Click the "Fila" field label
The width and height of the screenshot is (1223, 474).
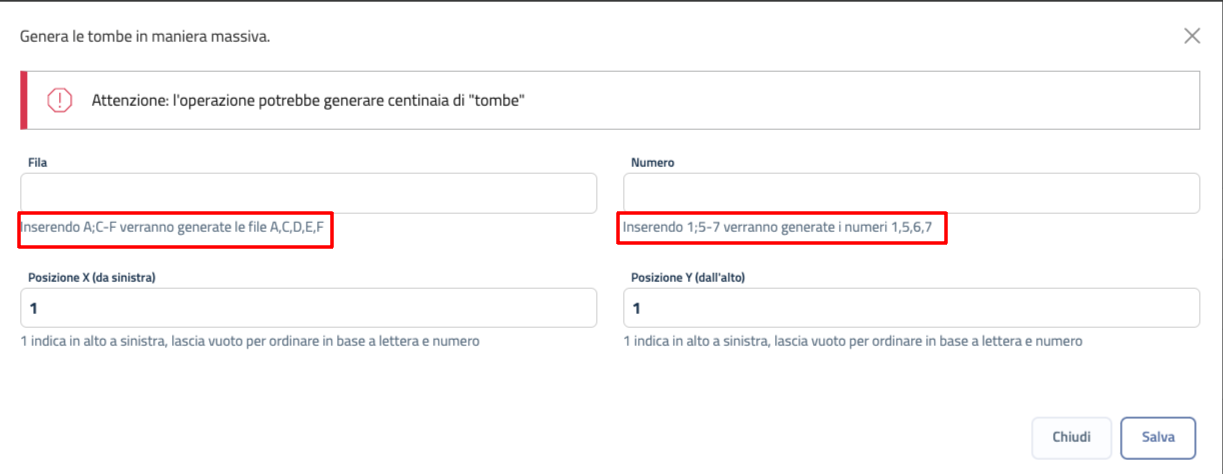pos(38,162)
